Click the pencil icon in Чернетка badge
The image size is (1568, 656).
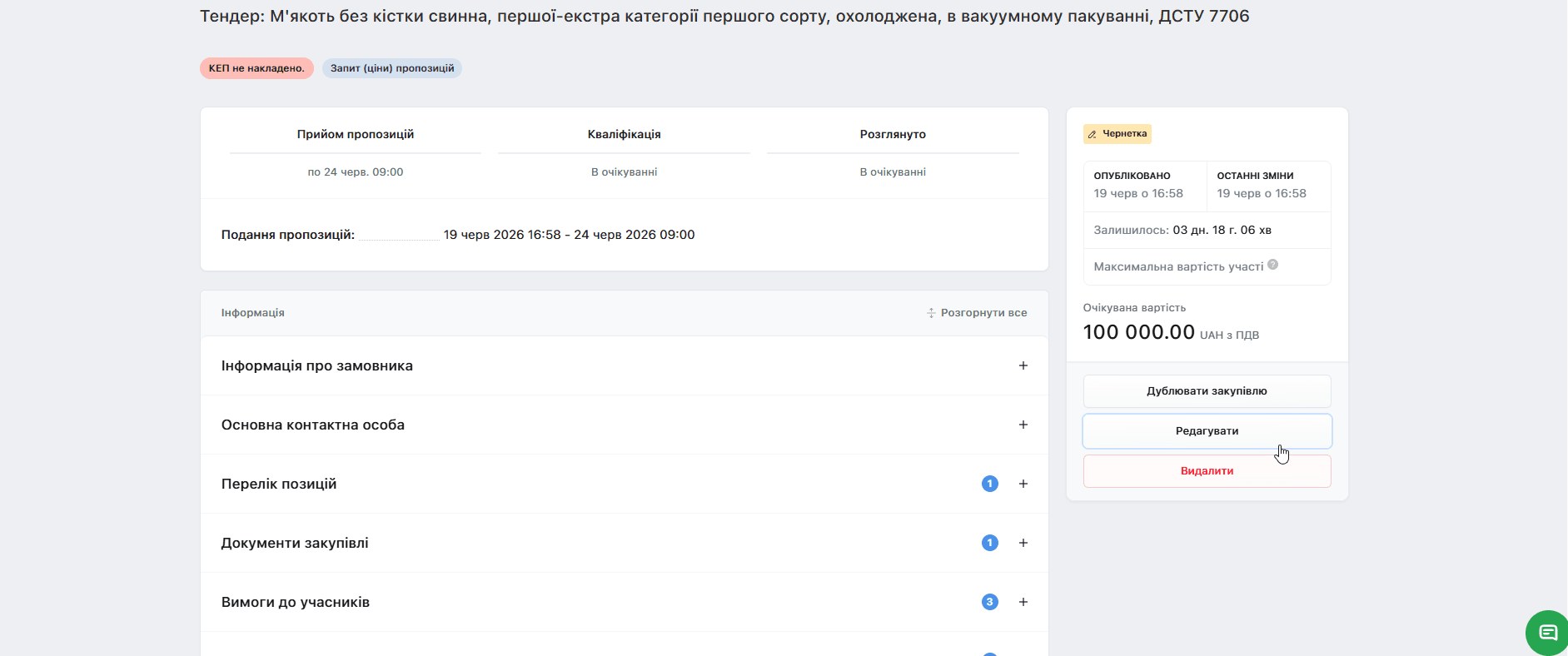pos(1093,134)
